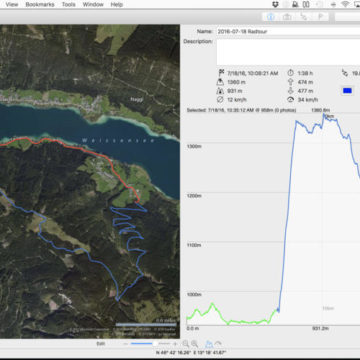Click the maximum speed gauge icon
The image size is (360, 360).
click(x=290, y=100)
